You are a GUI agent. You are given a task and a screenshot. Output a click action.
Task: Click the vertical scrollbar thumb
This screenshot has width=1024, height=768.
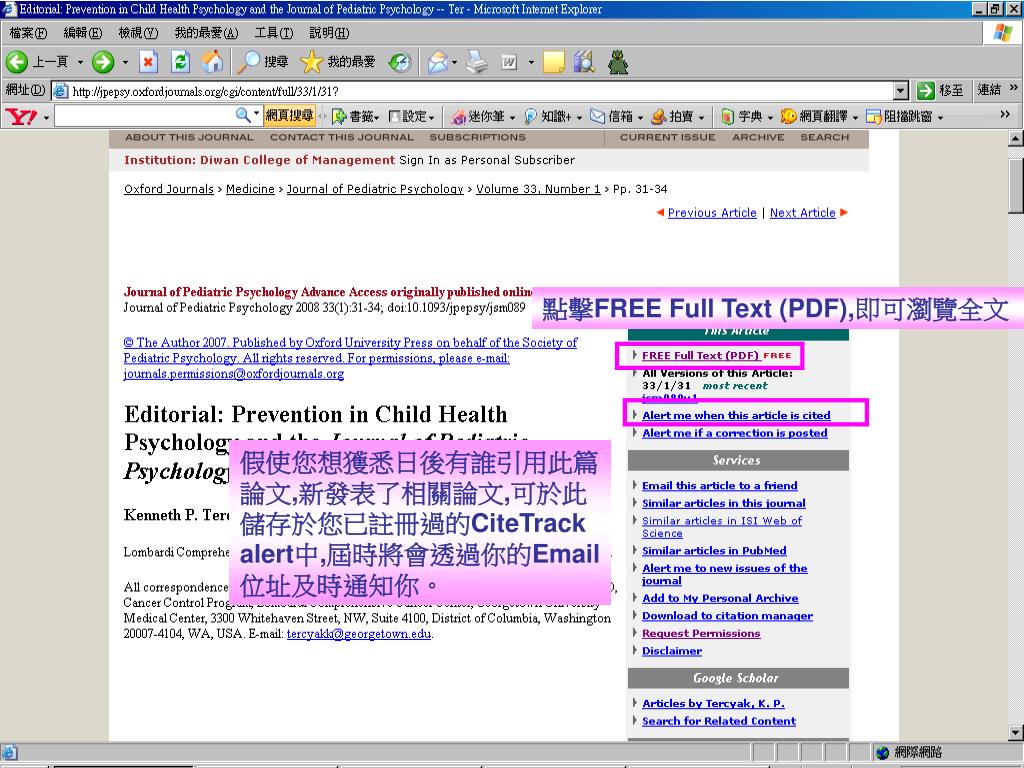click(1016, 187)
